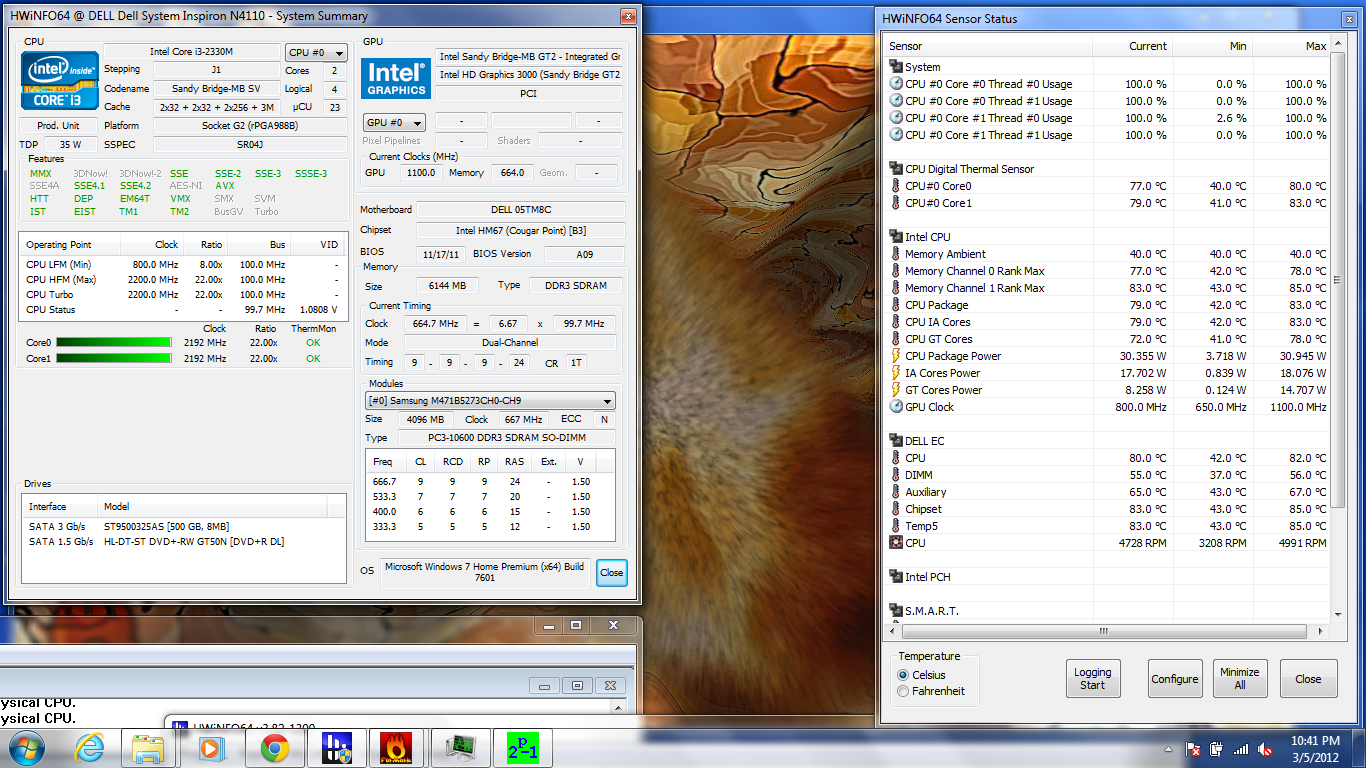The width and height of the screenshot is (1366, 768).
Task: Switch to the HWiNFO taskbar icon
Action: (336, 748)
